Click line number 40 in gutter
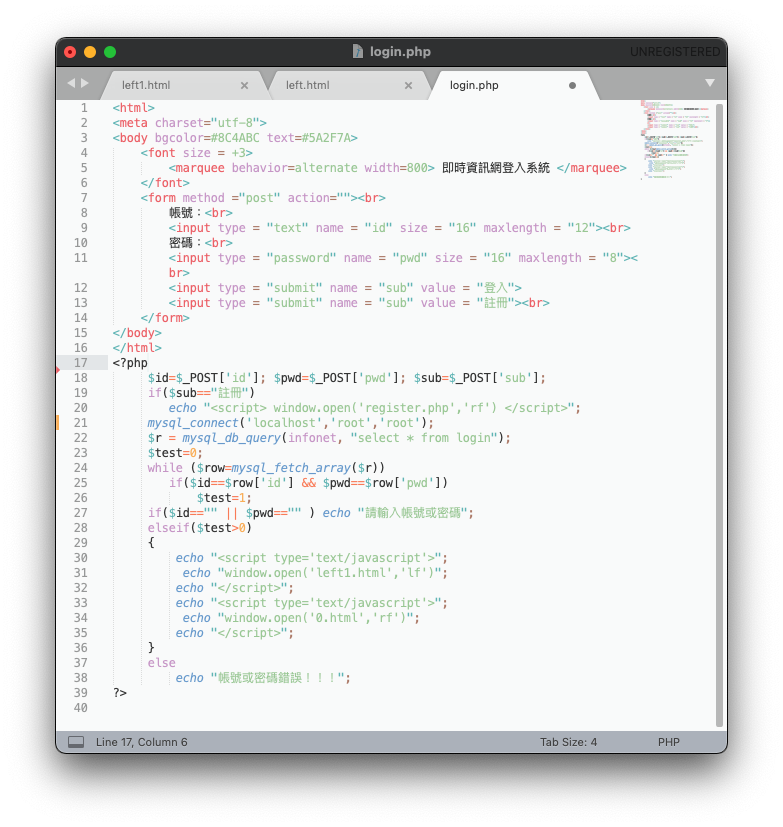 tap(81, 708)
